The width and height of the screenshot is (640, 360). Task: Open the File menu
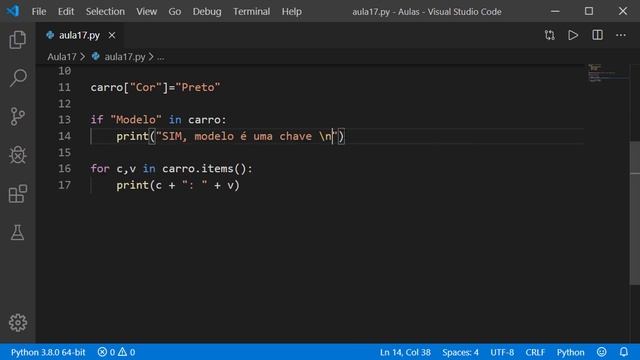point(39,11)
